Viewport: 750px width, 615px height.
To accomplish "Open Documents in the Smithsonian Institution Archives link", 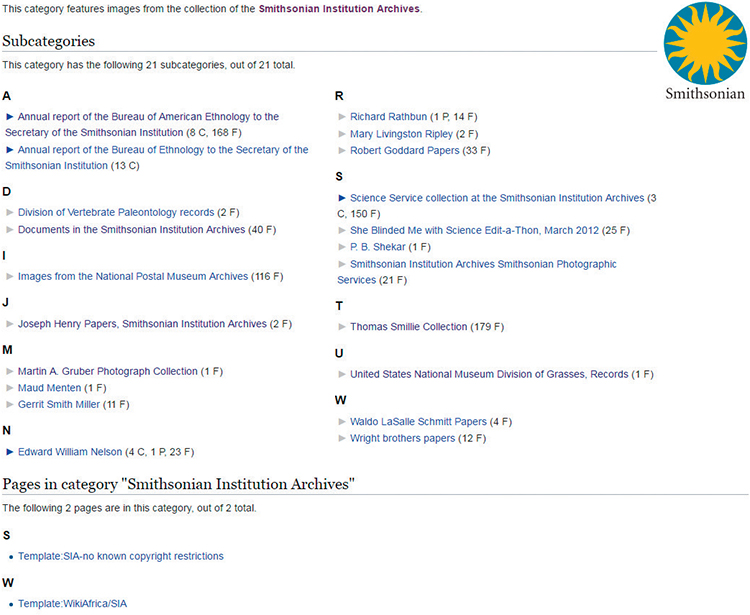I will (132, 230).
